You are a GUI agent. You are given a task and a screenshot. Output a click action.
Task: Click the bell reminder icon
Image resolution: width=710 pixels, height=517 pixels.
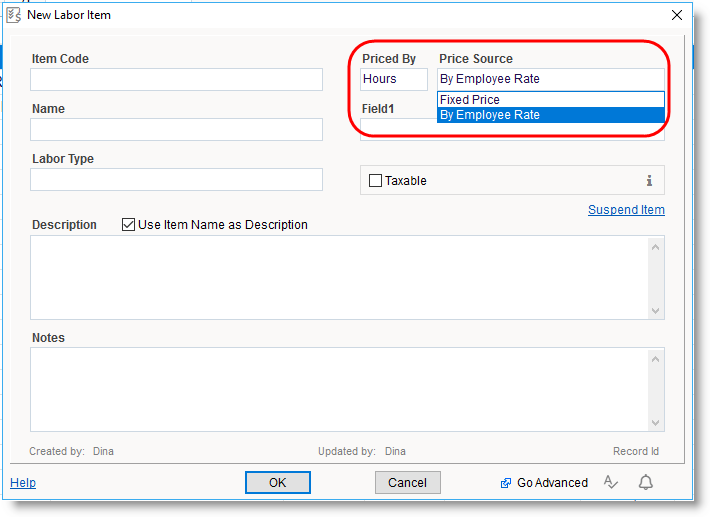(x=646, y=483)
